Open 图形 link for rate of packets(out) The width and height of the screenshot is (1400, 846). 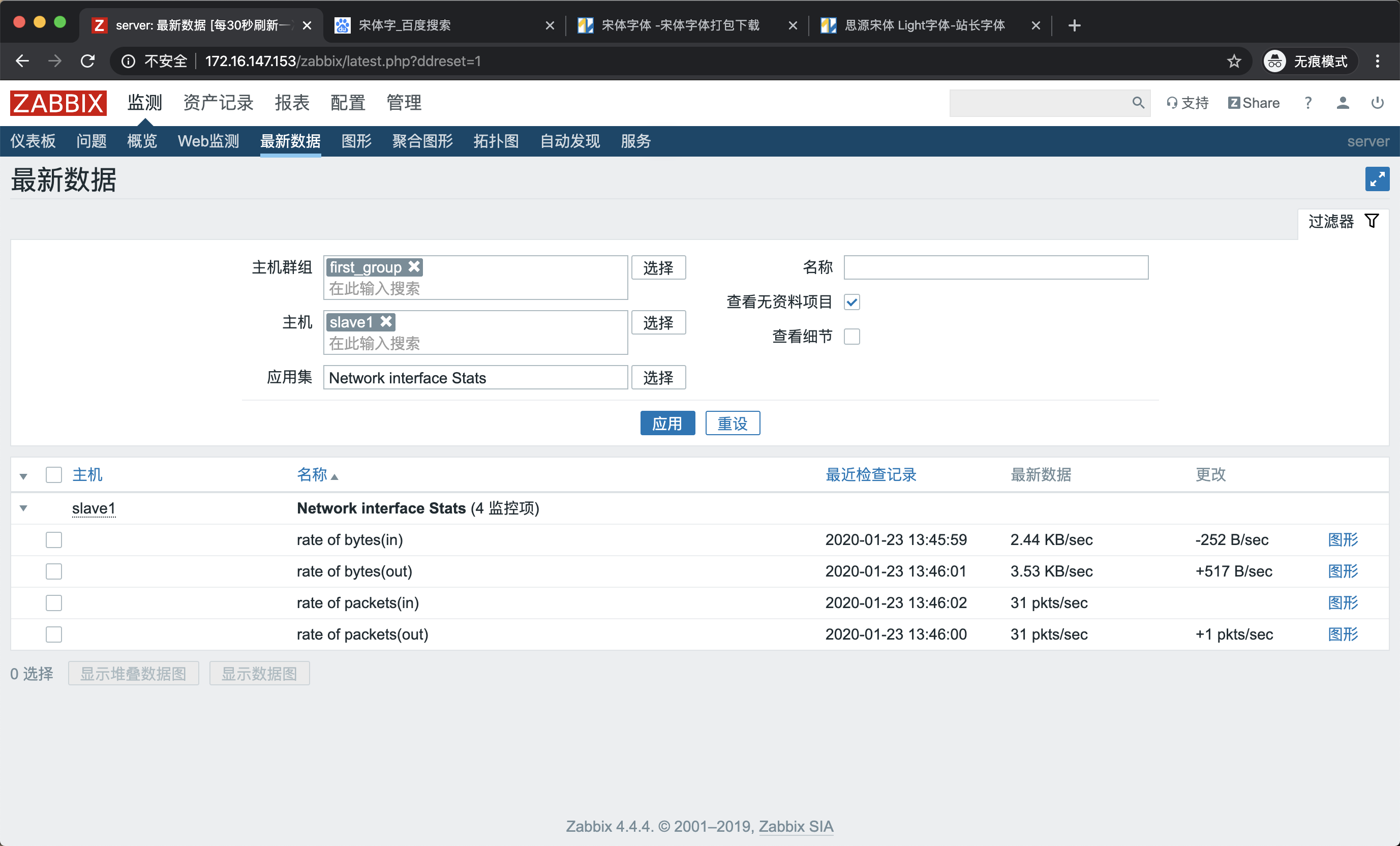1342,634
